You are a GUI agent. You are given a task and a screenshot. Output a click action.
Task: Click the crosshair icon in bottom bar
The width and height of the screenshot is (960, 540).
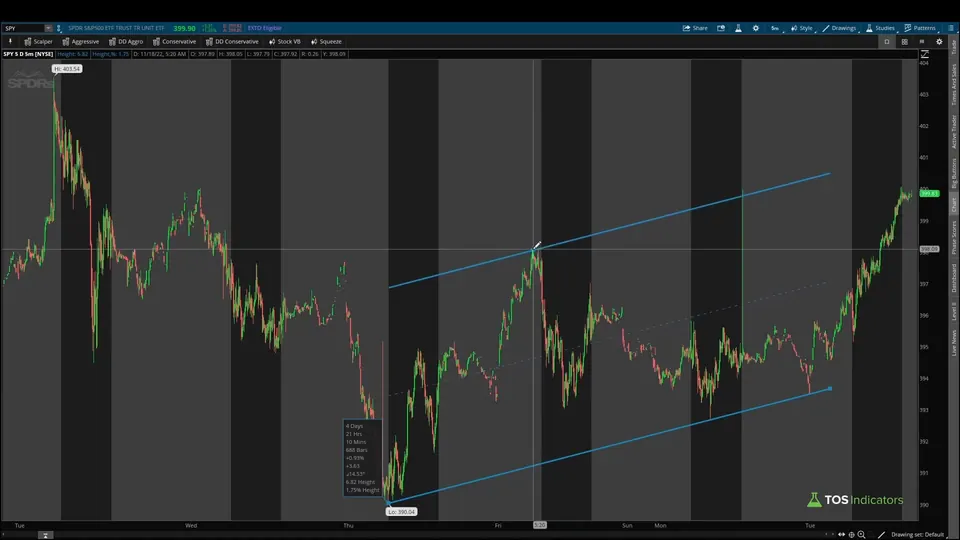tap(851, 534)
